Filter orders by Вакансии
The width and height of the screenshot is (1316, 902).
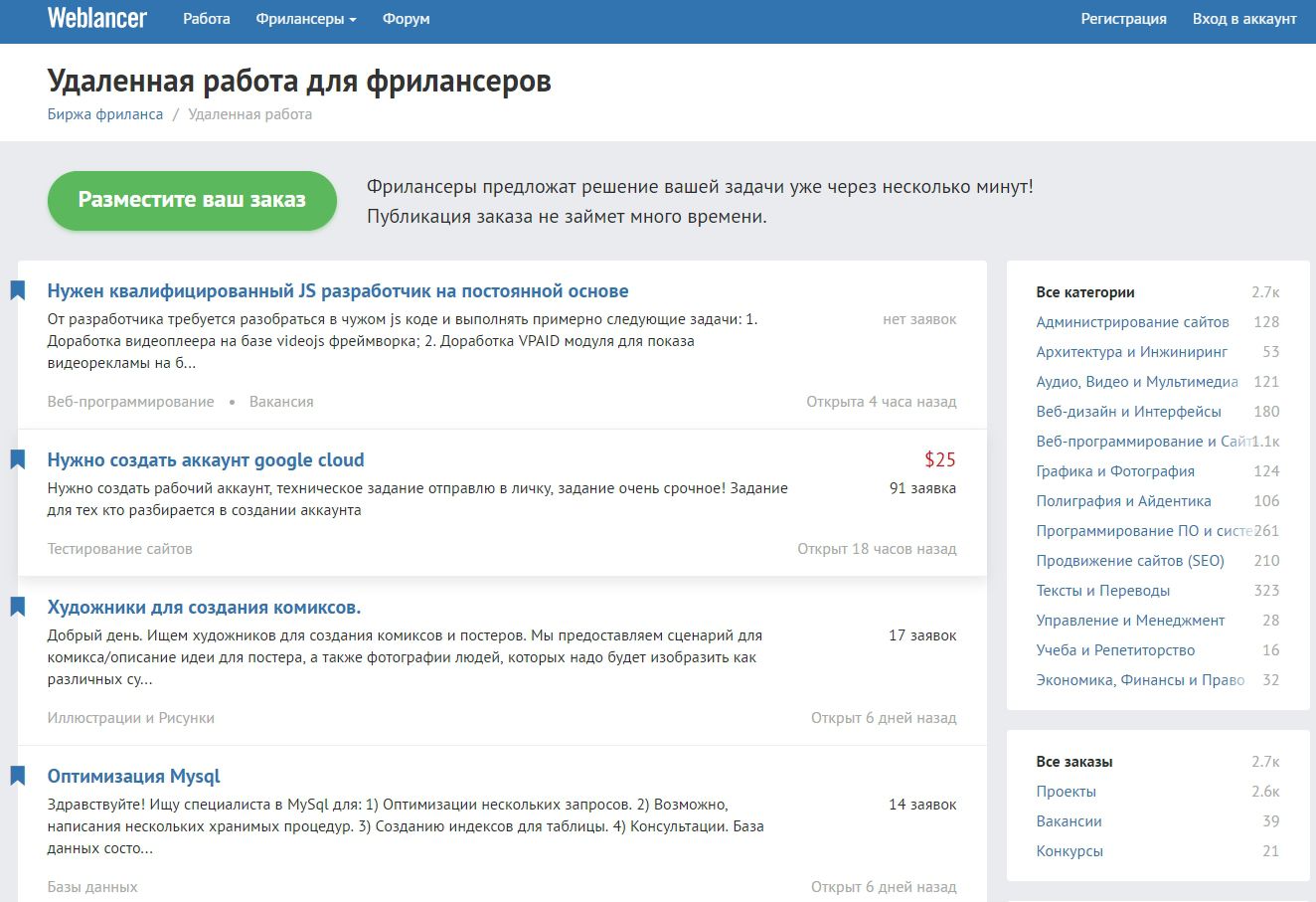tap(1069, 821)
